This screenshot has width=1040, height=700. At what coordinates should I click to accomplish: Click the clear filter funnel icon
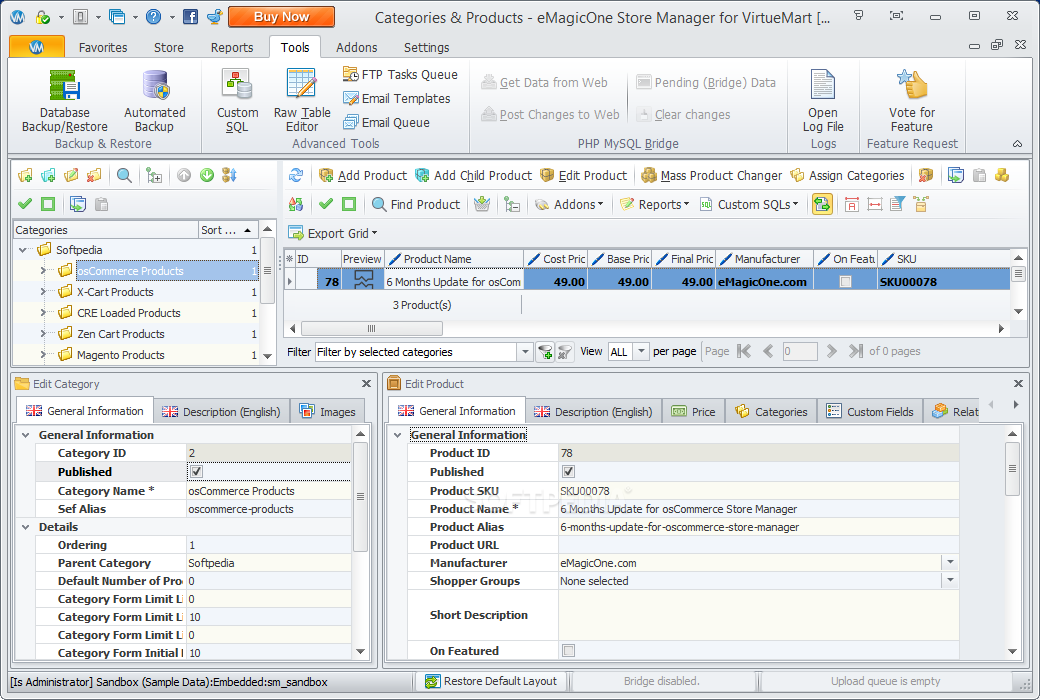[x=564, y=352]
